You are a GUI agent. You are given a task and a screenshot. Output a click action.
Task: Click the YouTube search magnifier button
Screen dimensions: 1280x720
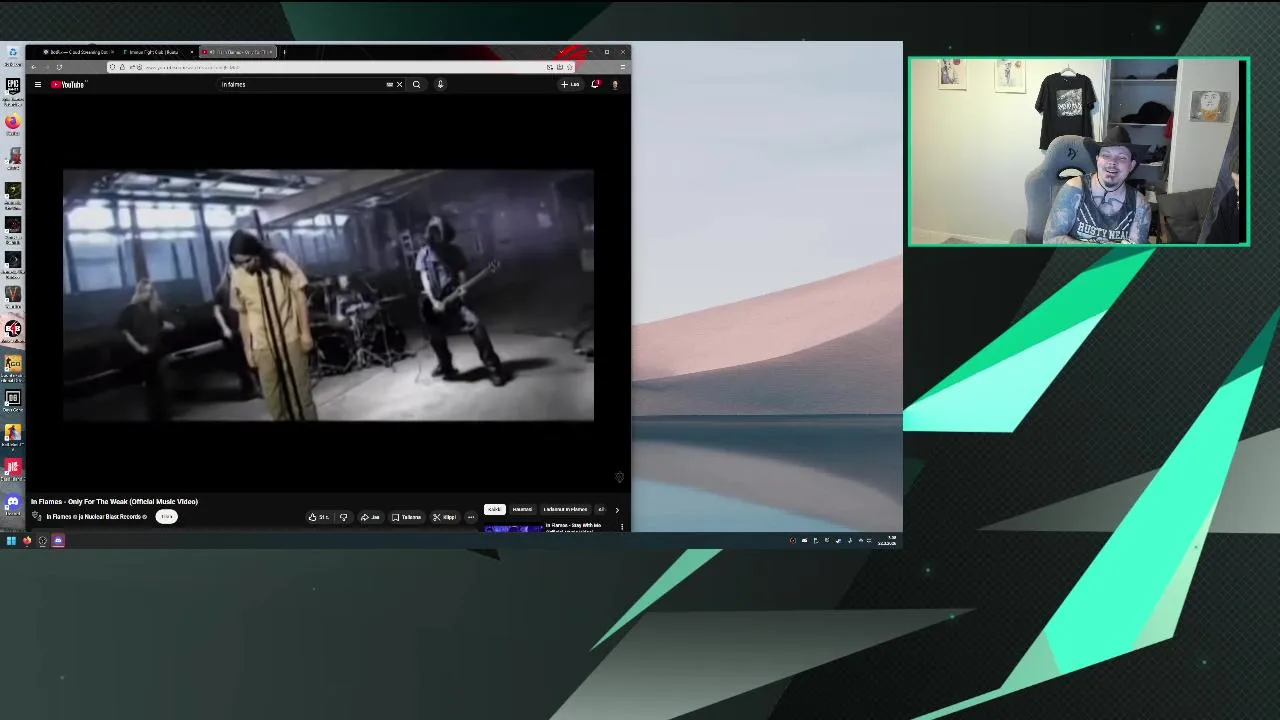tap(416, 84)
